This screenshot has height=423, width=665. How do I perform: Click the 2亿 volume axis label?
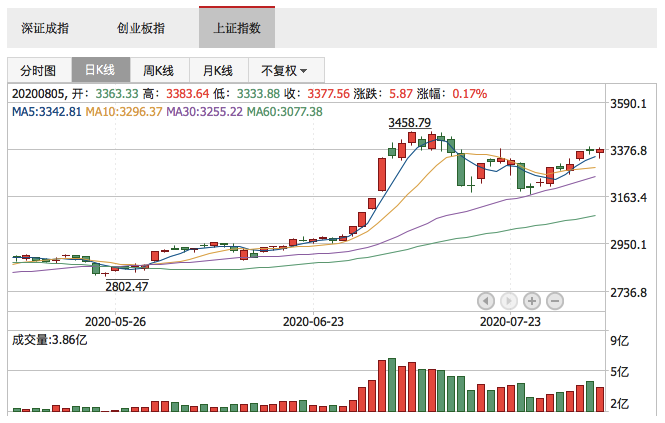(620, 403)
